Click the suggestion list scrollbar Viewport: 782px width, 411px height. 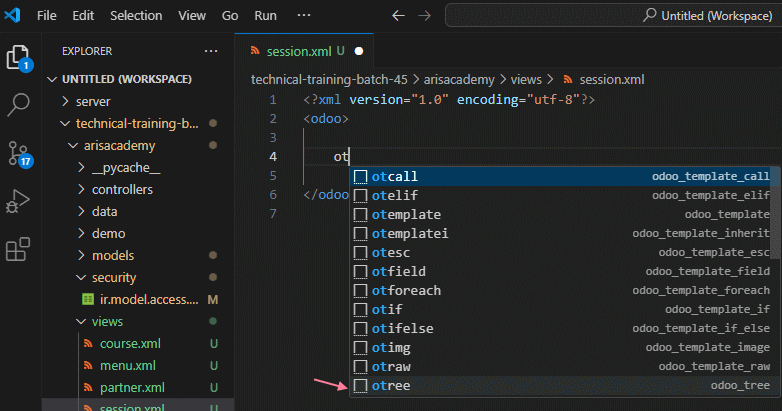click(x=776, y=213)
